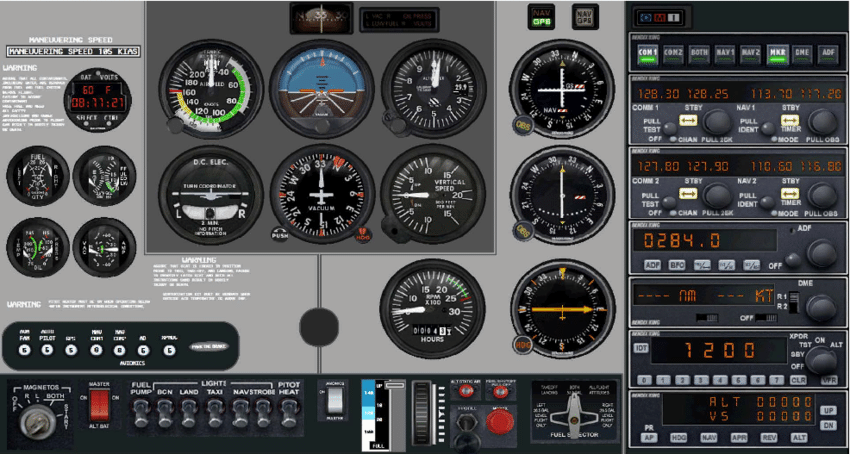Click the oil temperature and pressure gauge
This screenshot has height=454, width=850.
pos(38,247)
